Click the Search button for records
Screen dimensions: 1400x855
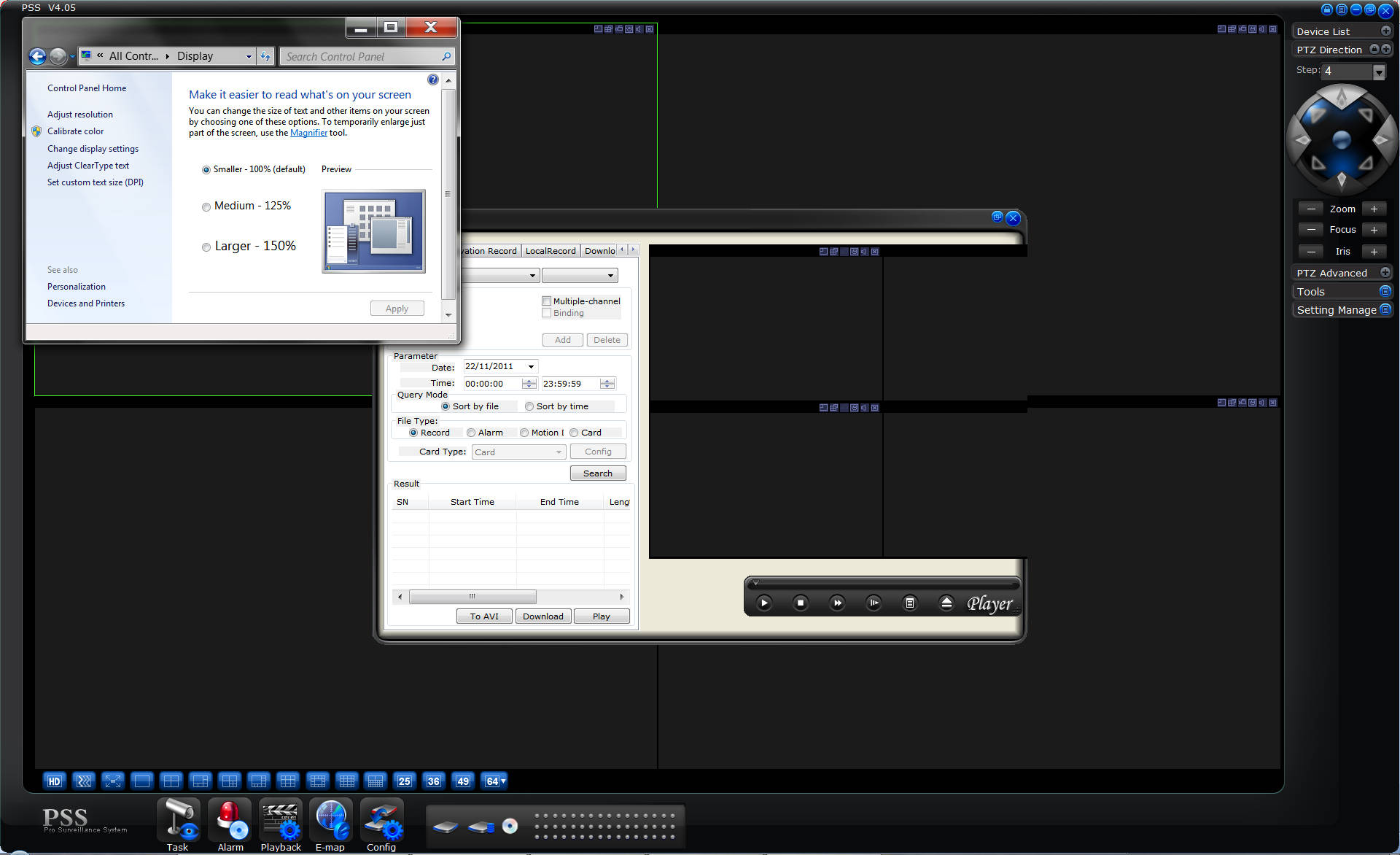(597, 473)
